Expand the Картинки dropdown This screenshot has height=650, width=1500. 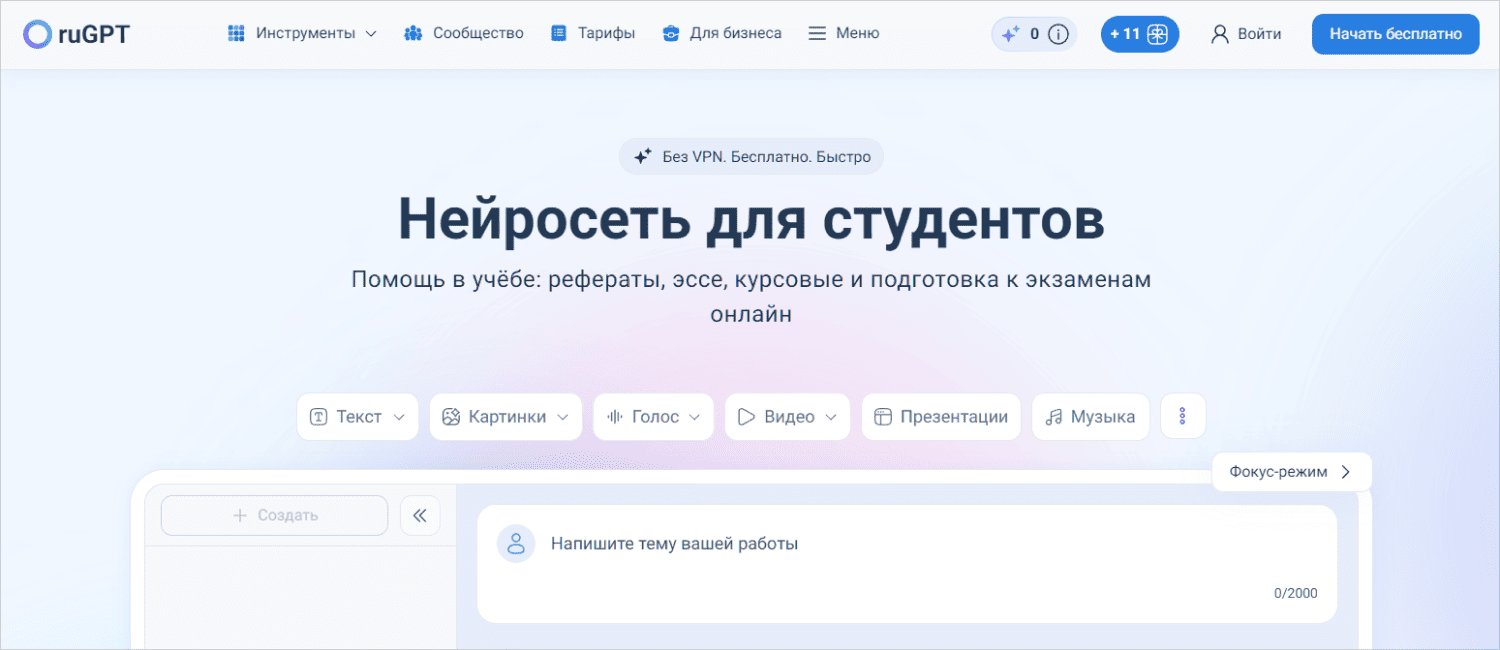click(505, 417)
